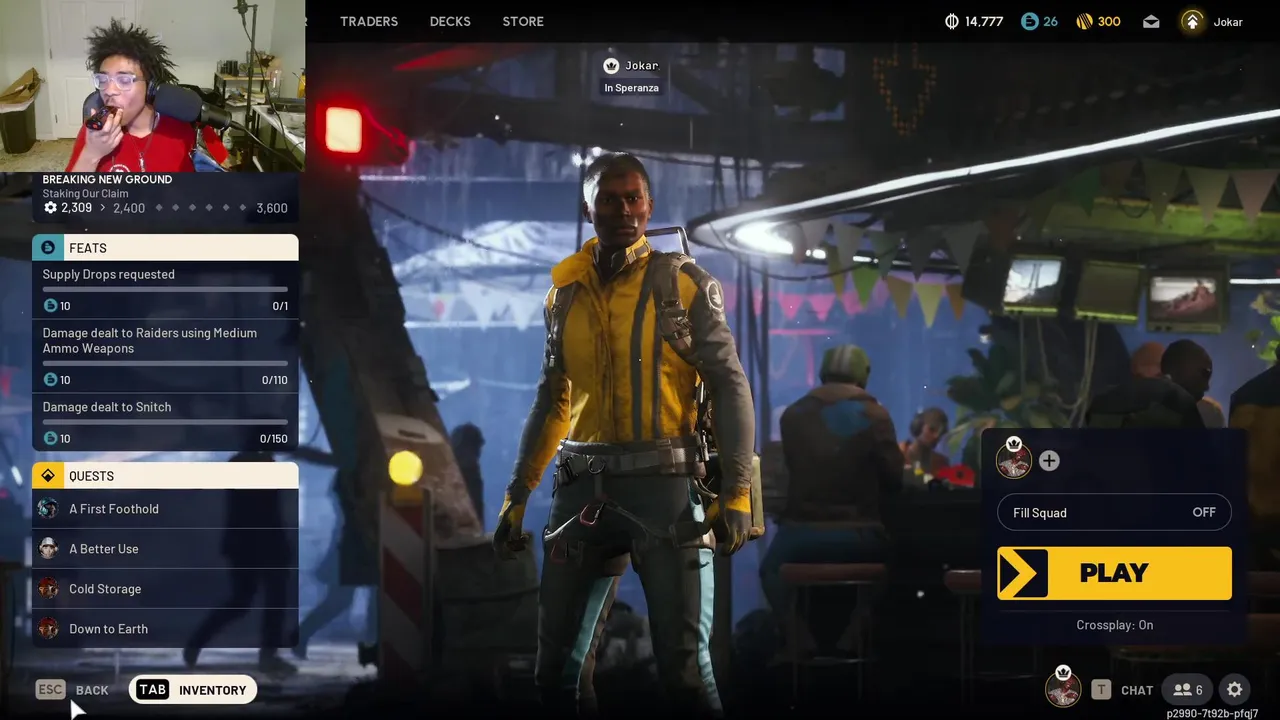The height and width of the screenshot is (720, 1280).
Task: Open the FEATS panel header
Action: click(x=165, y=248)
